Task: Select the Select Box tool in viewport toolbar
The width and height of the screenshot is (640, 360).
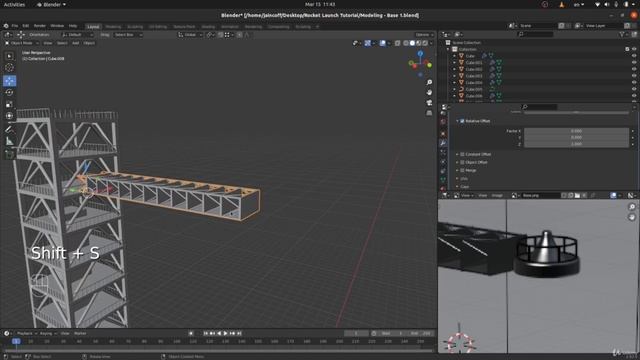Action: click(9, 56)
